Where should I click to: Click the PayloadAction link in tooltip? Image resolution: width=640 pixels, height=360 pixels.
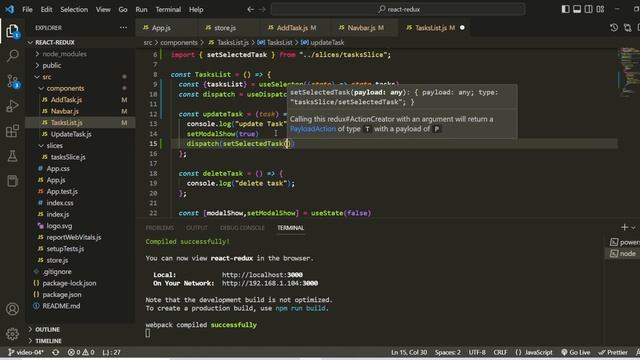coord(313,129)
